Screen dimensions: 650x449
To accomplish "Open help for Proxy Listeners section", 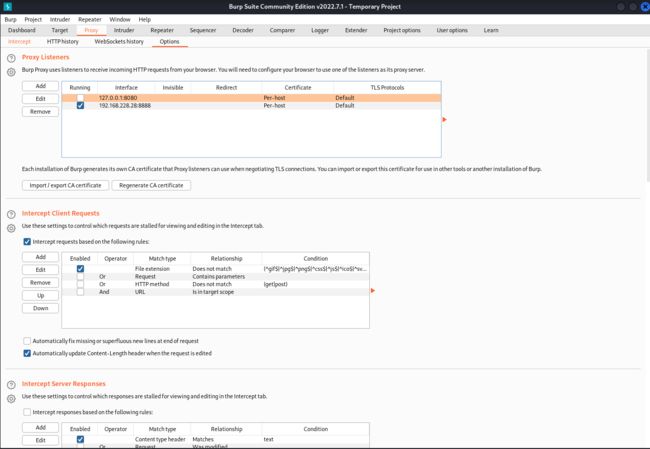I will [x=11, y=58].
